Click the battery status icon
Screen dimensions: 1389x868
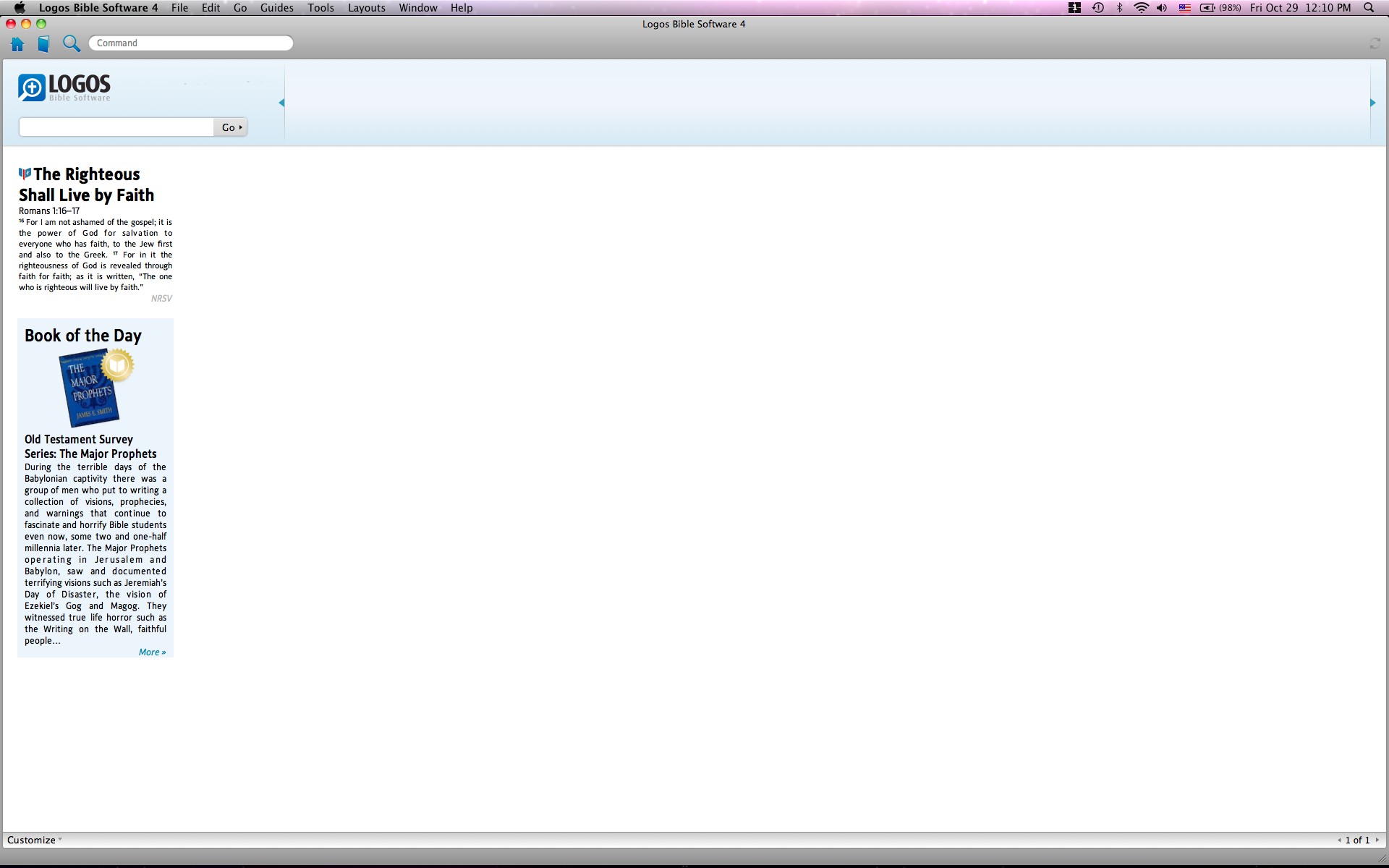[1220, 7]
